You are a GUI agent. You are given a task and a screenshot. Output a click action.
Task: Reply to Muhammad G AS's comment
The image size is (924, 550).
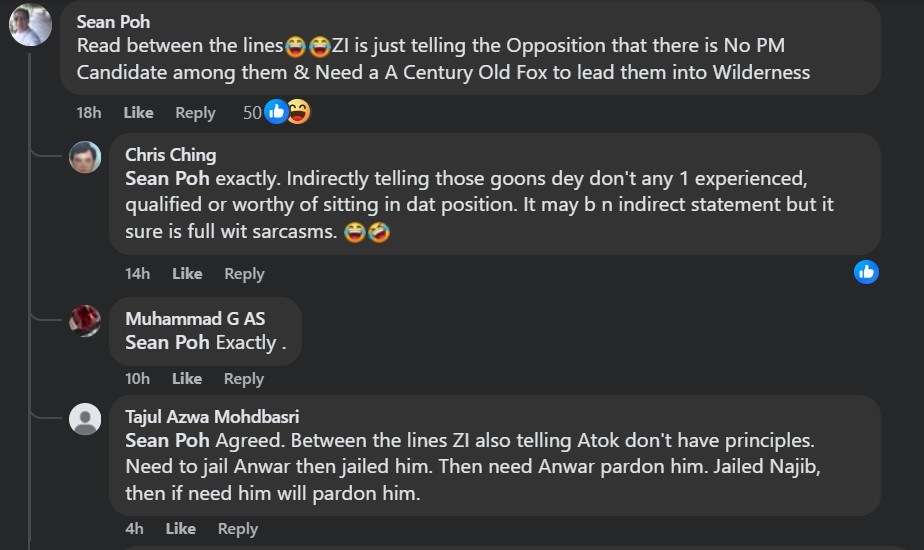[244, 379]
